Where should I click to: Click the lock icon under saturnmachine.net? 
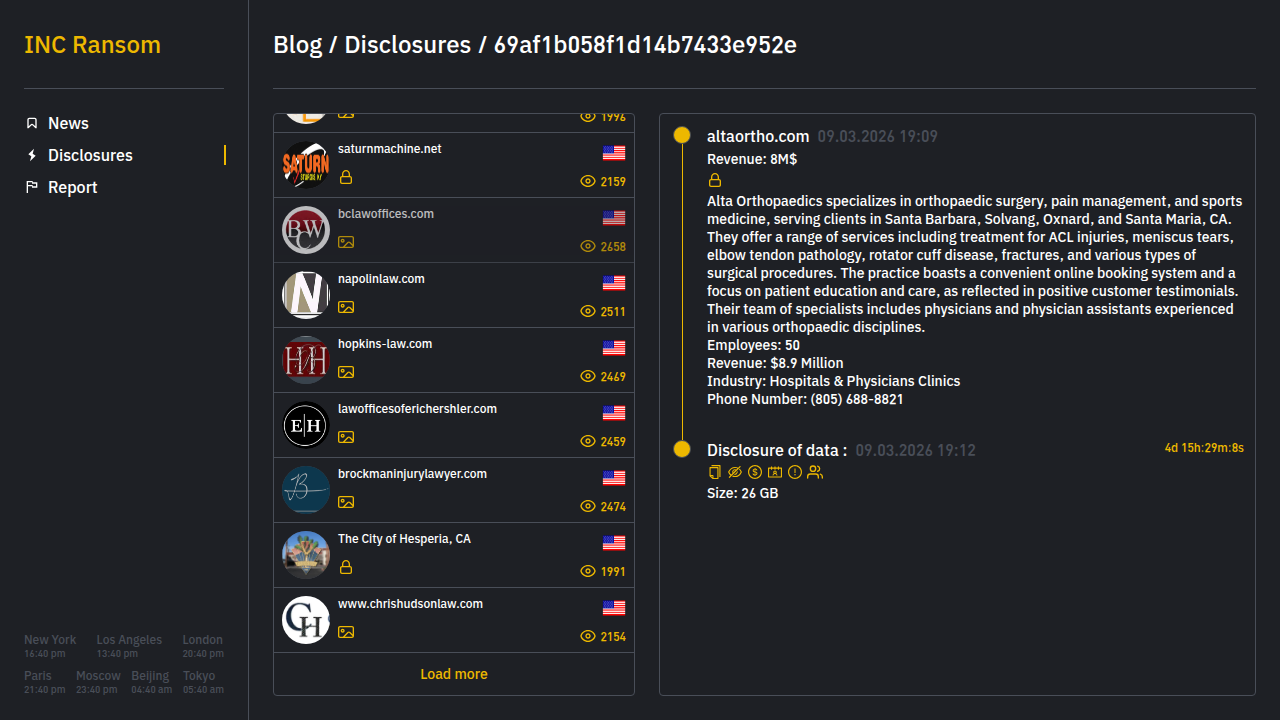point(346,177)
